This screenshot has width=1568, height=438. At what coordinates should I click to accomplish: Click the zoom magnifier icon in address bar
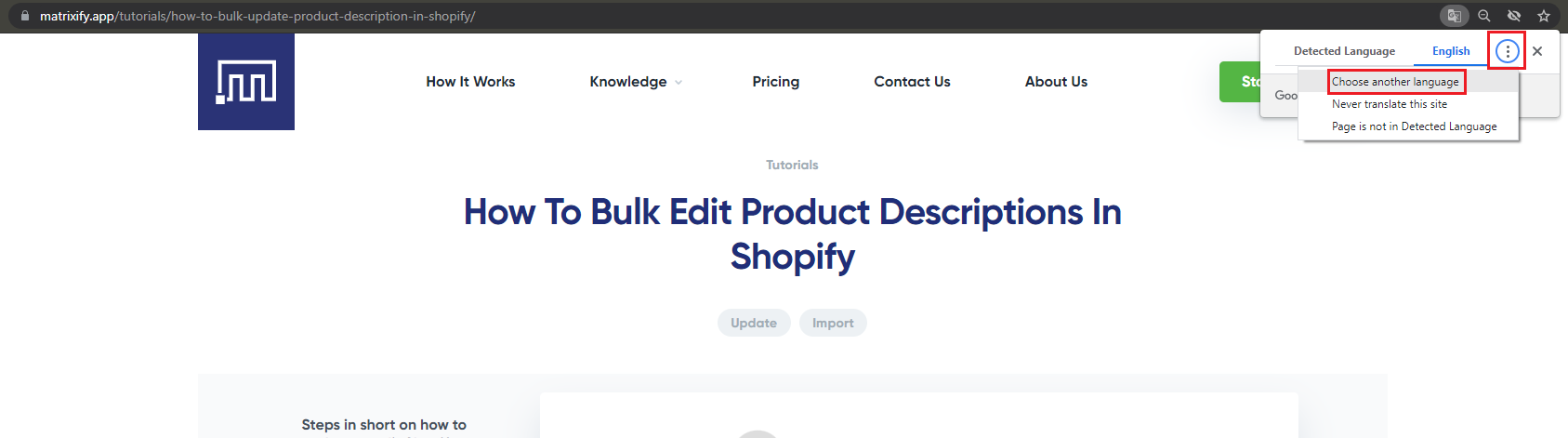coord(1484,16)
